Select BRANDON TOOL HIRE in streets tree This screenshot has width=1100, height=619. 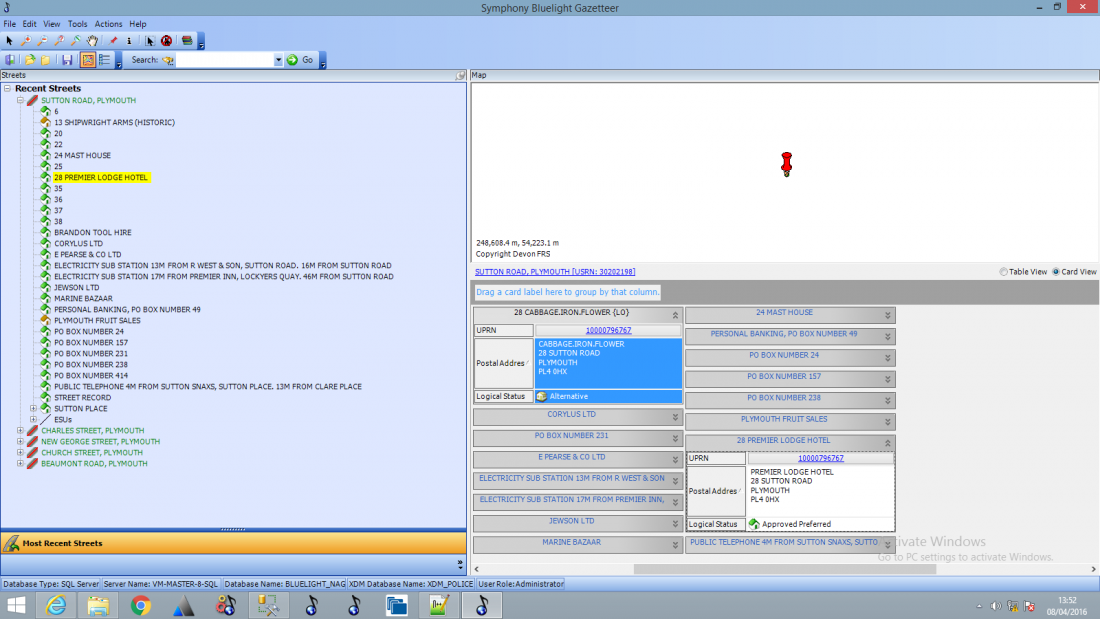point(93,232)
